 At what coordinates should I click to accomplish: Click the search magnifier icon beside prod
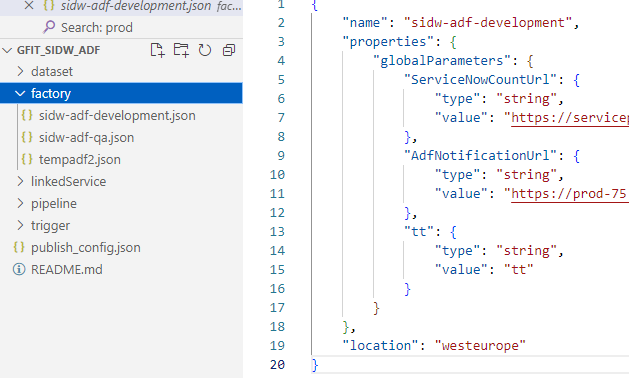coord(49,27)
